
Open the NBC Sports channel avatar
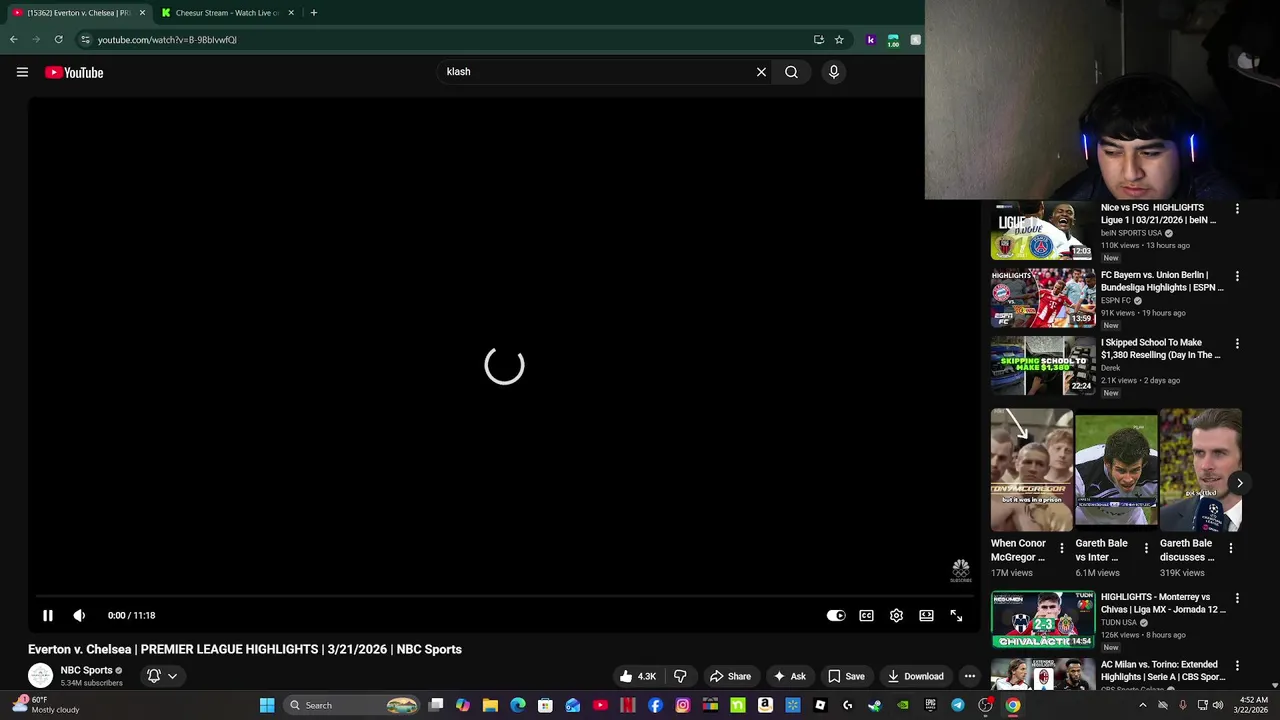[x=40, y=676]
